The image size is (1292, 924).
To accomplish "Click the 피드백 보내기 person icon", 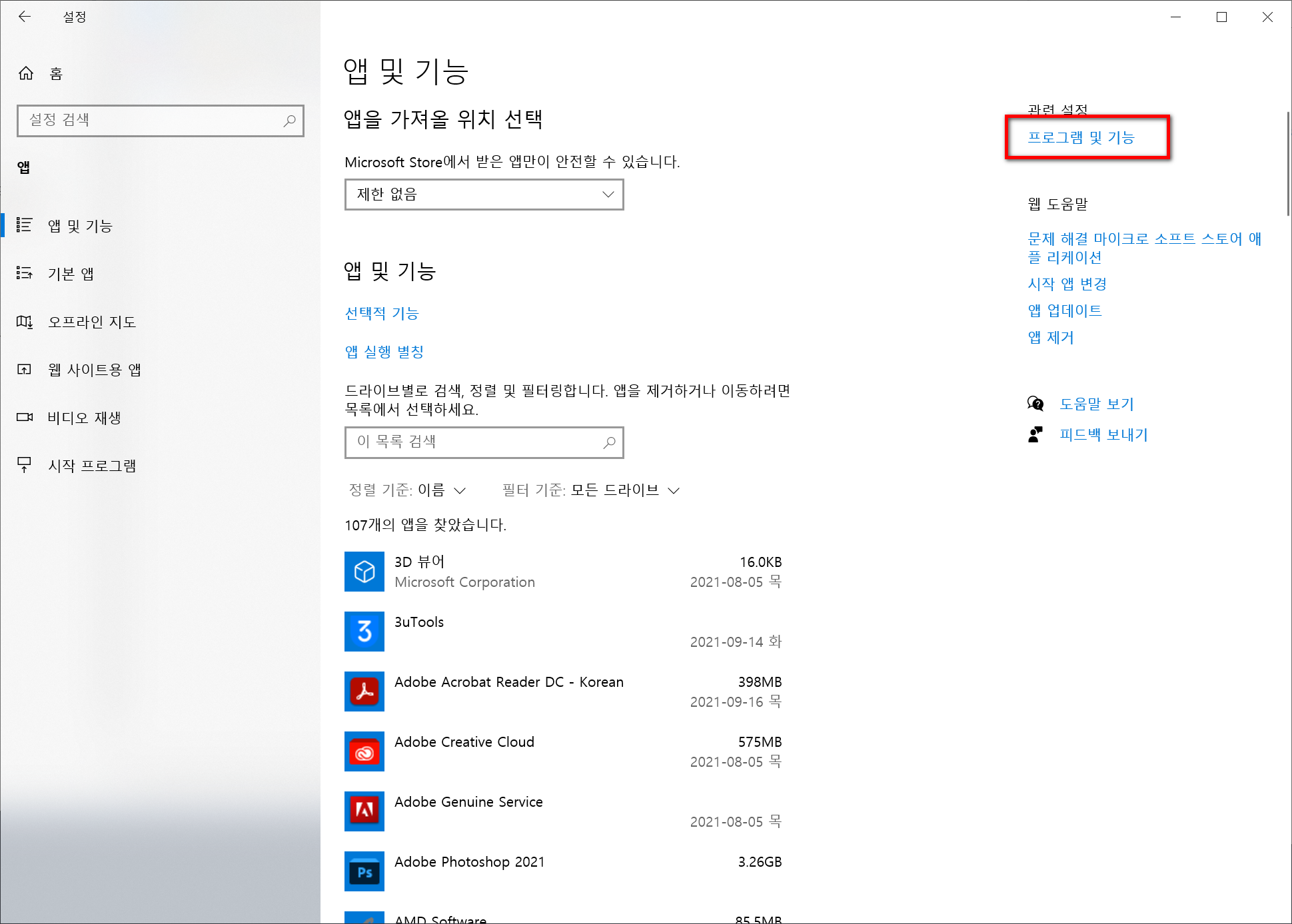I will tap(1035, 434).
